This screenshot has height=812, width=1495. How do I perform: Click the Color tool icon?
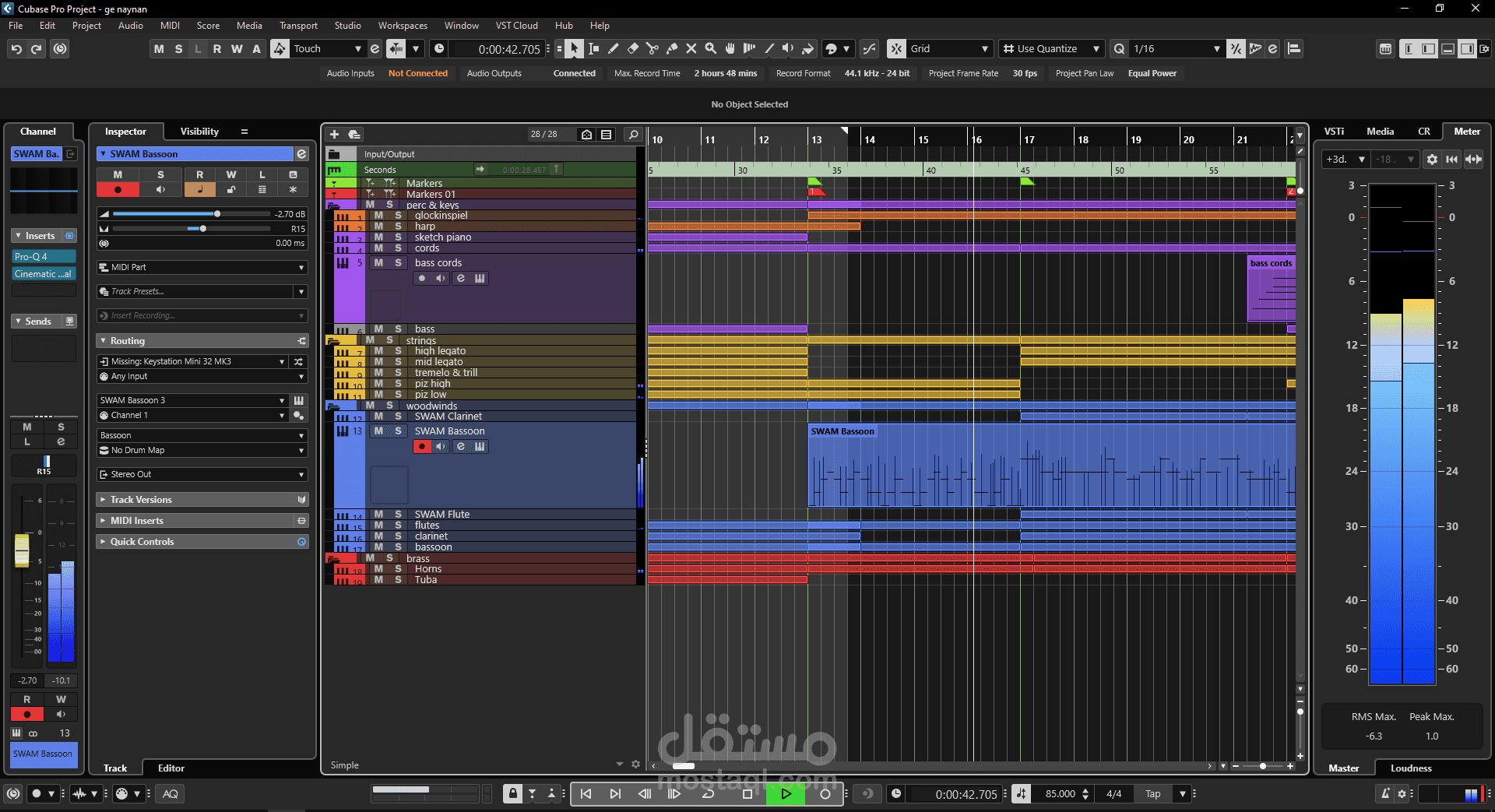pos(807,49)
